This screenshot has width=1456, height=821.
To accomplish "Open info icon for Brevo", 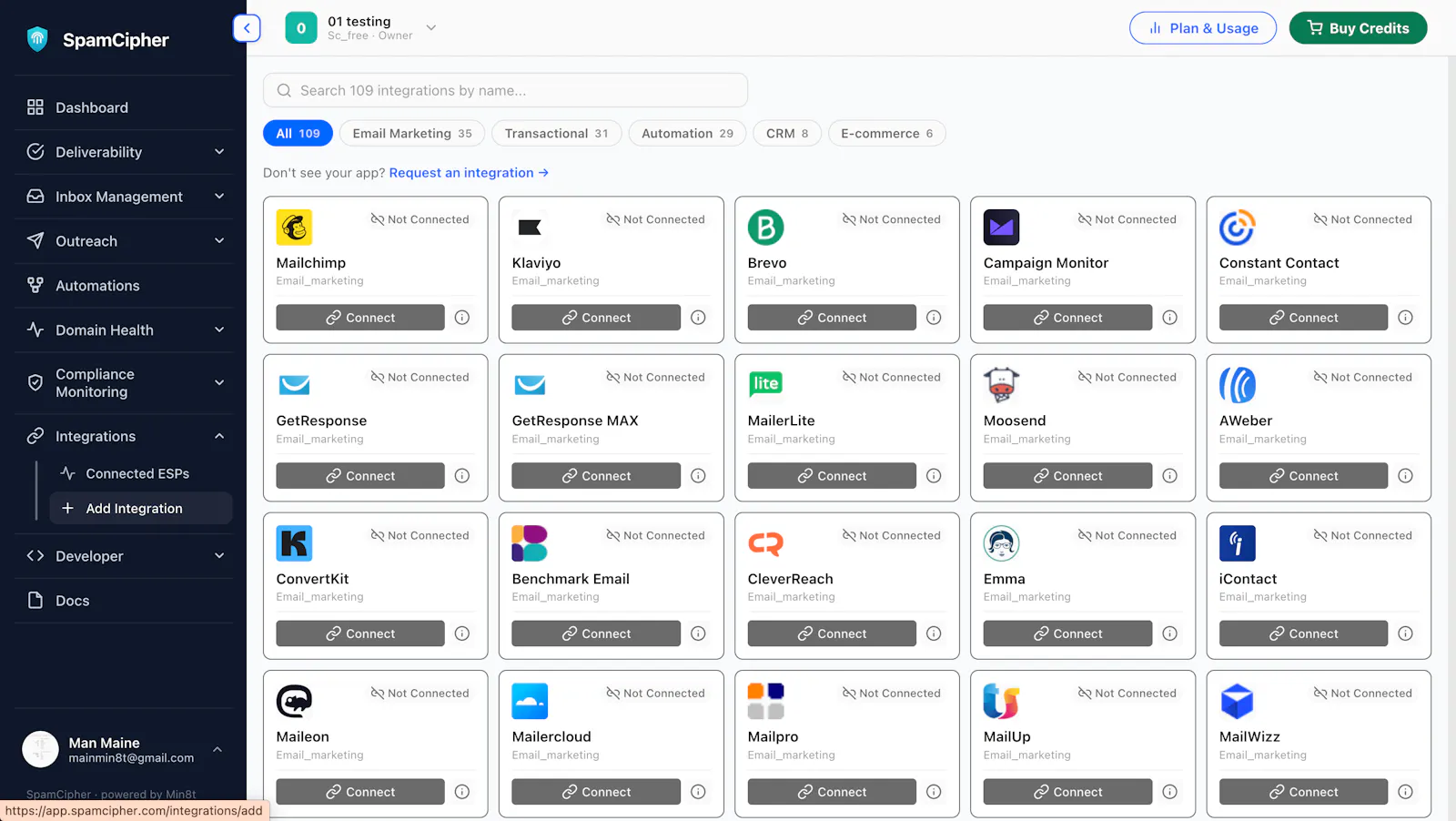I will (934, 318).
